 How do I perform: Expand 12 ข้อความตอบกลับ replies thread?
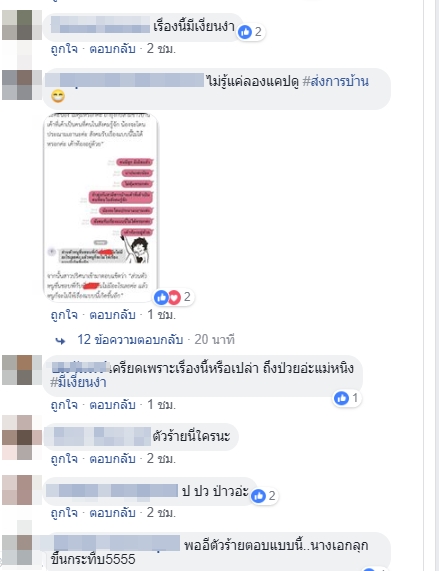coord(130,340)
